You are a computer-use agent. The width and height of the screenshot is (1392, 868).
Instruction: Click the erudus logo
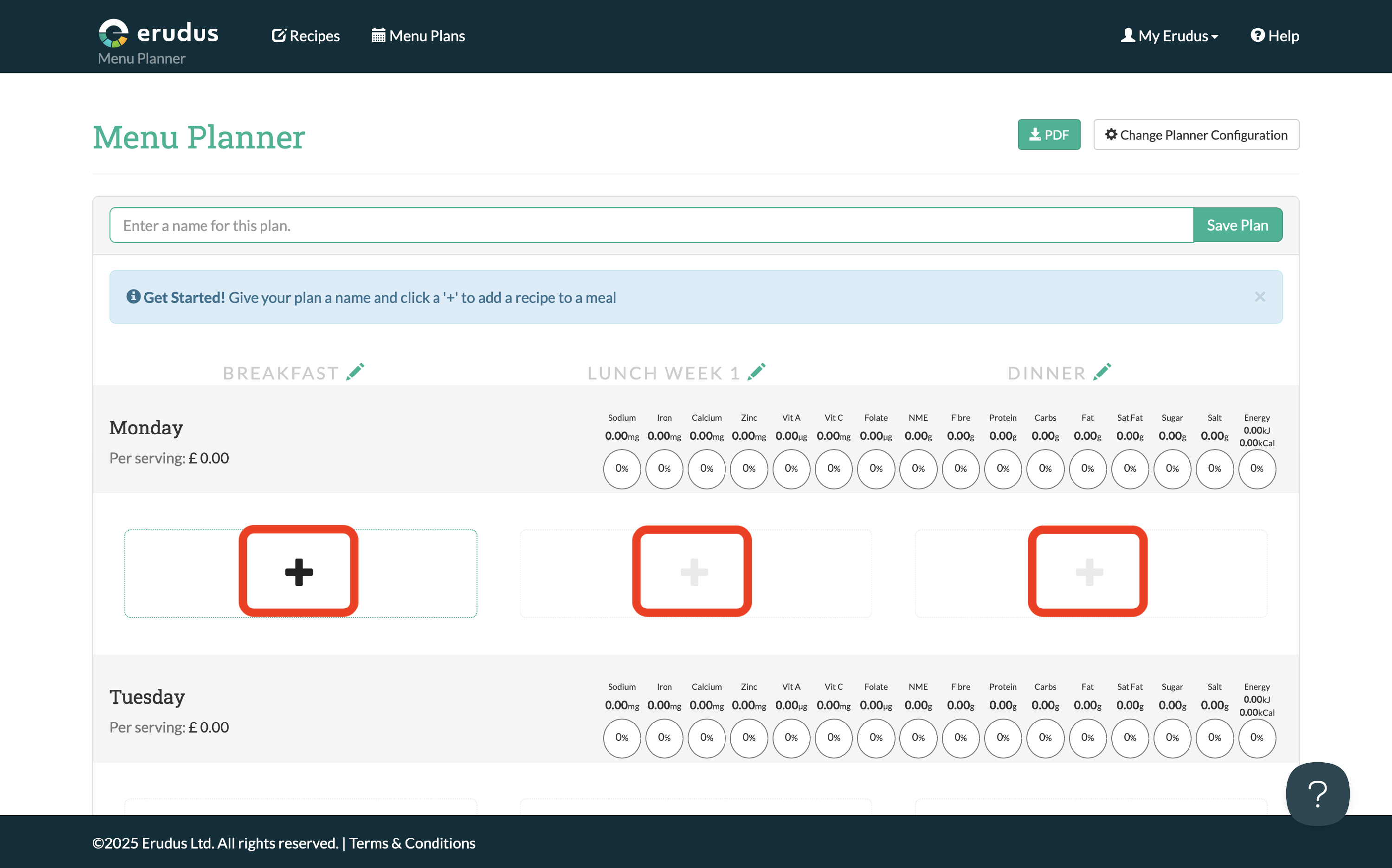pos(158,33)
